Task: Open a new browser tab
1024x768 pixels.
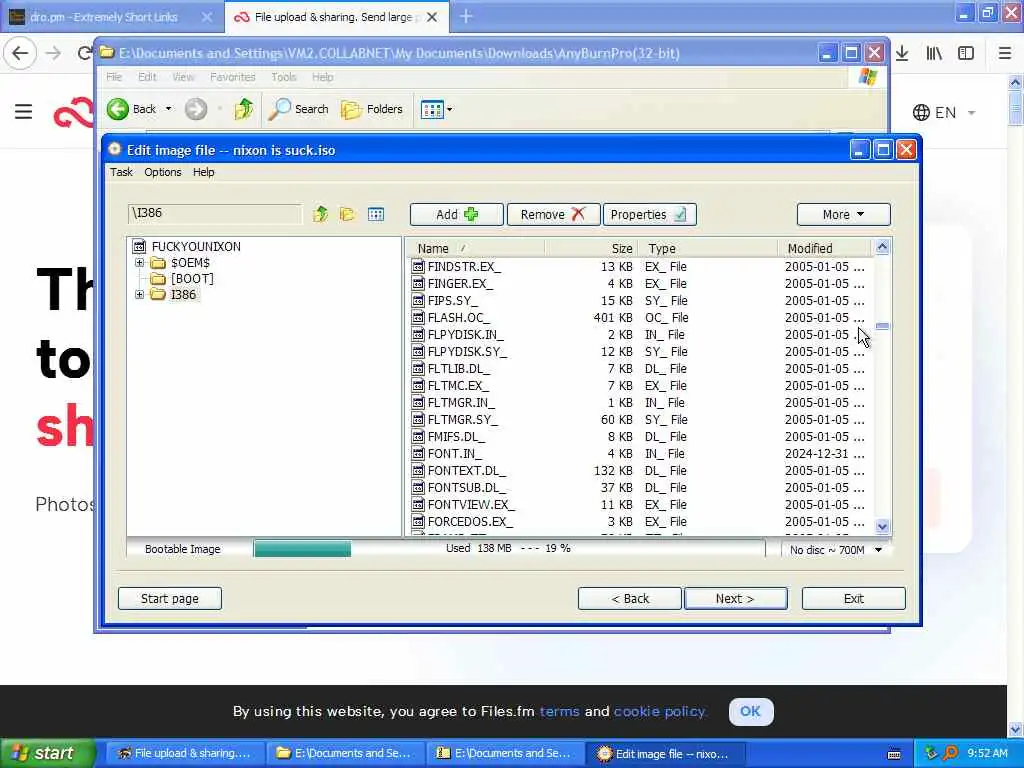Action: tap(466, 16)
